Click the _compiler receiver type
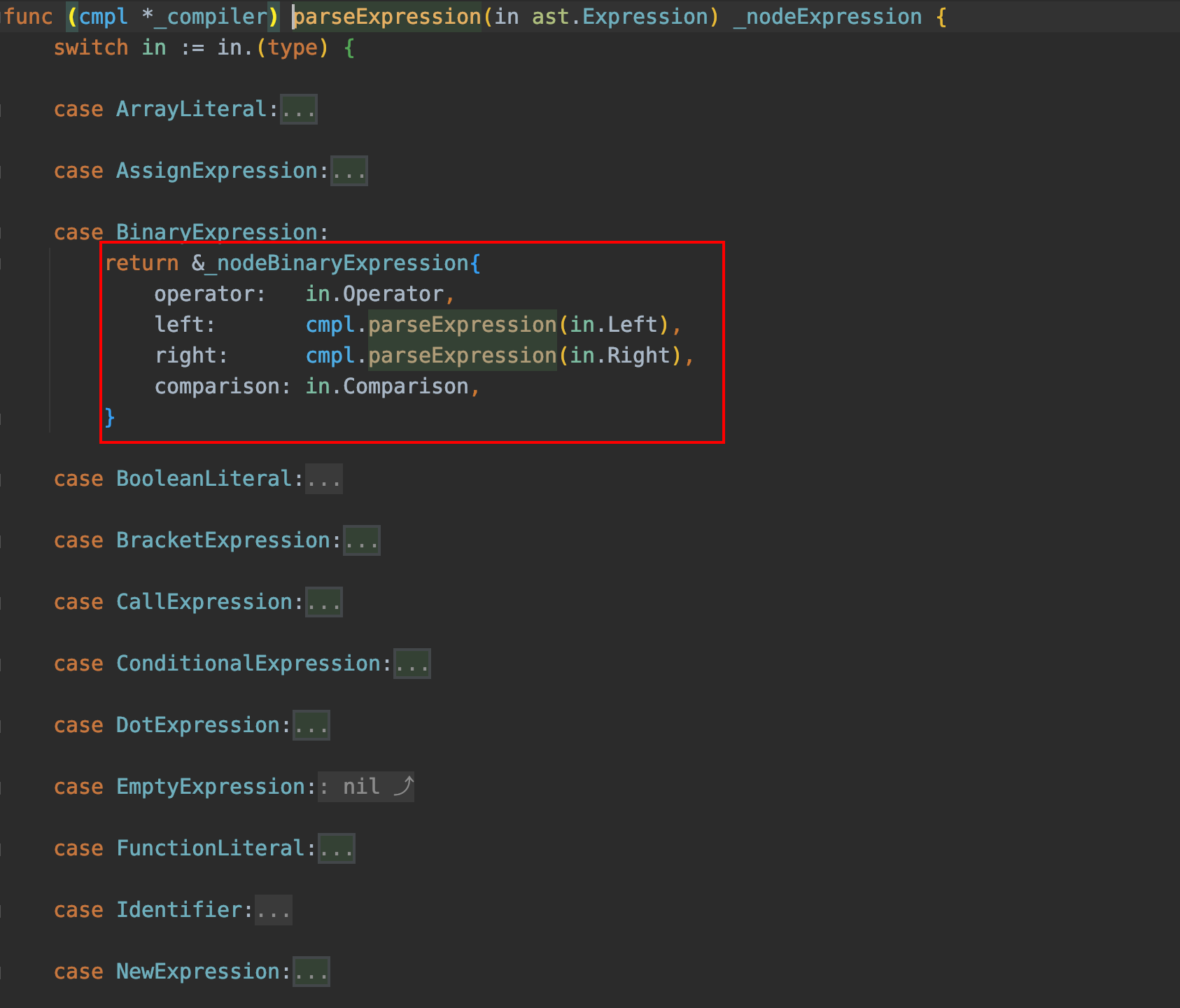Screen dimensions: 1180x1008 coord(211,17)
